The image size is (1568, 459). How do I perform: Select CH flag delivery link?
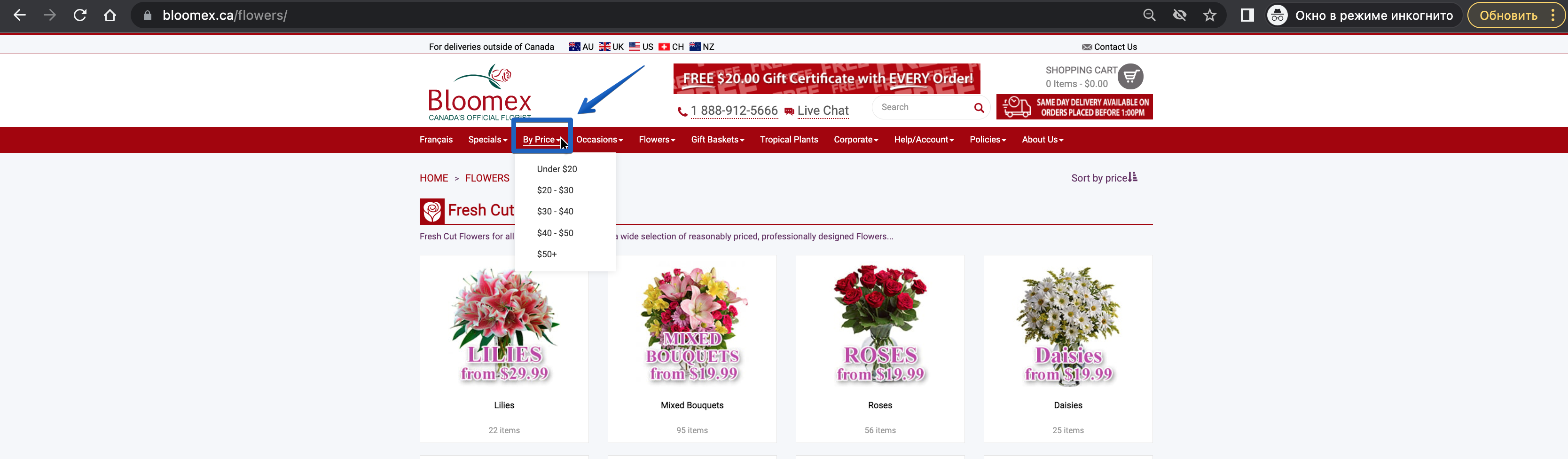(671, 47)
